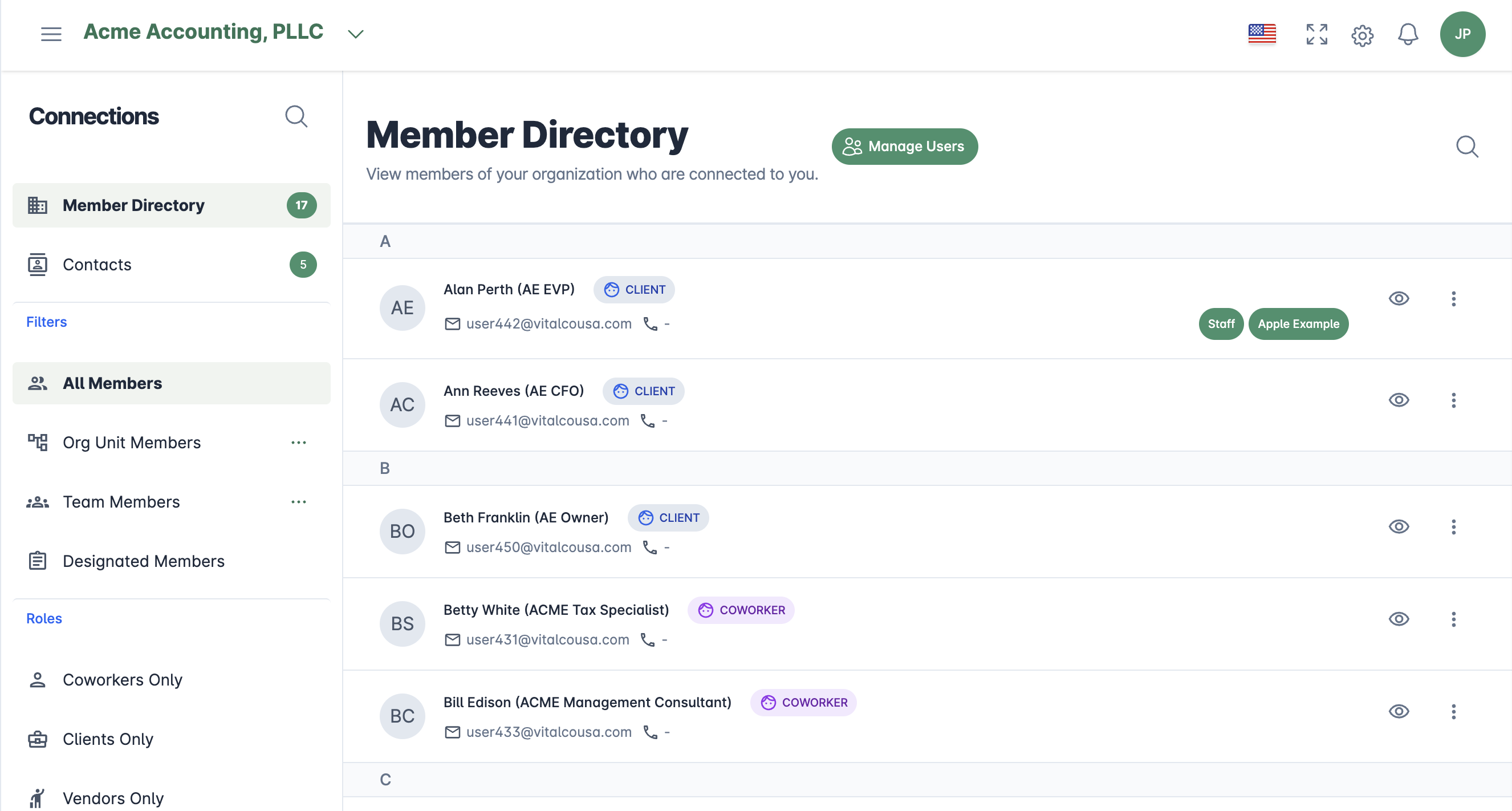The image size is (1512, 811).
Task: Toggle eye icon for Bill Edison
Action: [1398, 711]
